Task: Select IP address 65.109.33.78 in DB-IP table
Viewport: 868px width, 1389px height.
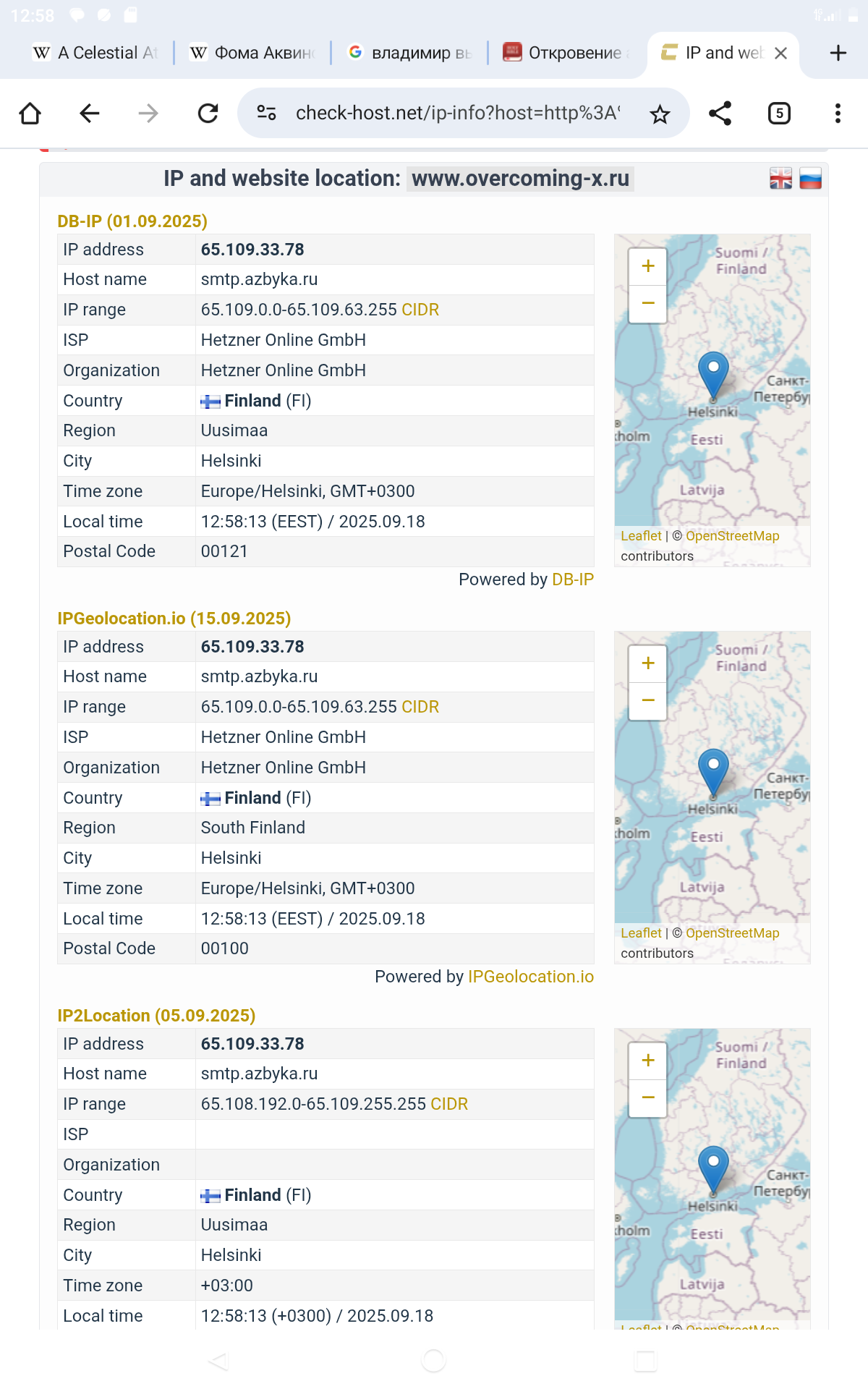Action: coord(252,250)
